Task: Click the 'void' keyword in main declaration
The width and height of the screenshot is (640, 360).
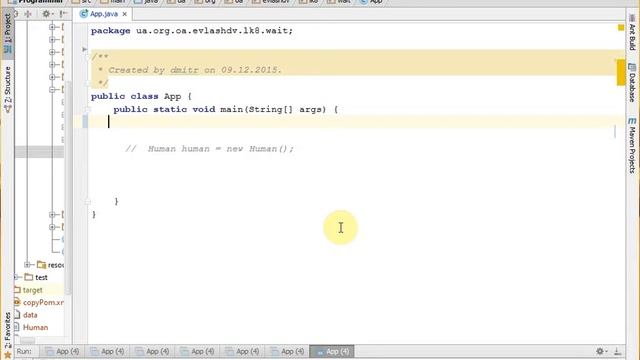Action: point(204,109)
